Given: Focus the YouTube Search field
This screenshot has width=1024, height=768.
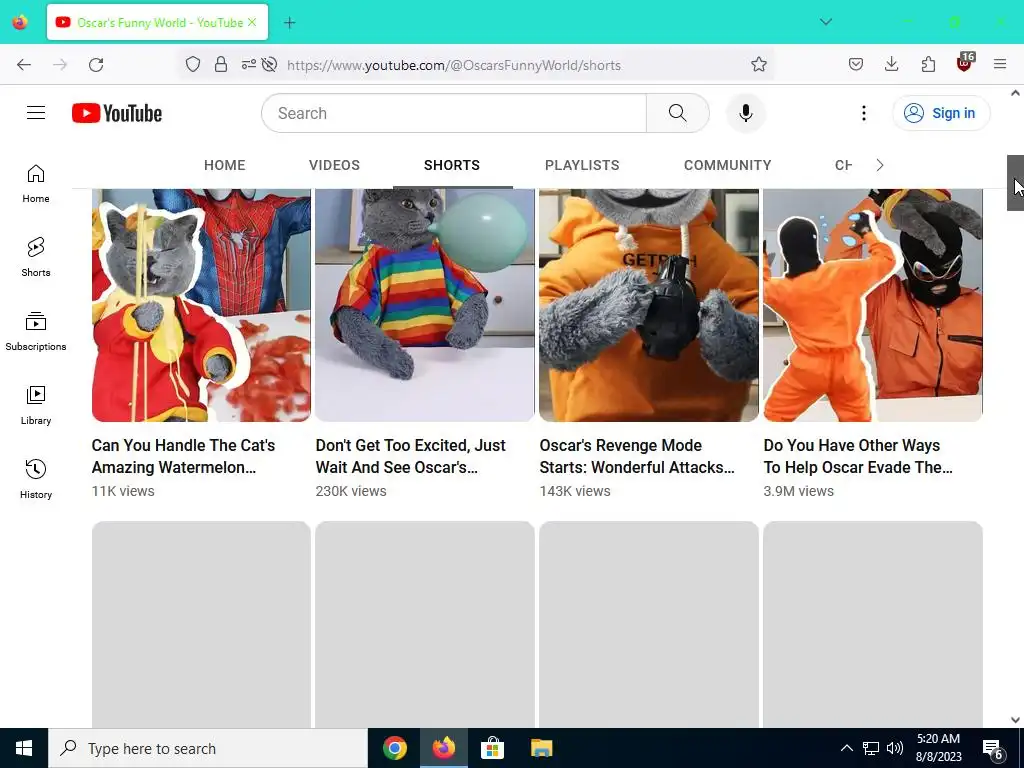Looking at the screenshot, I should pyautogui.click(x=454, y=113).
